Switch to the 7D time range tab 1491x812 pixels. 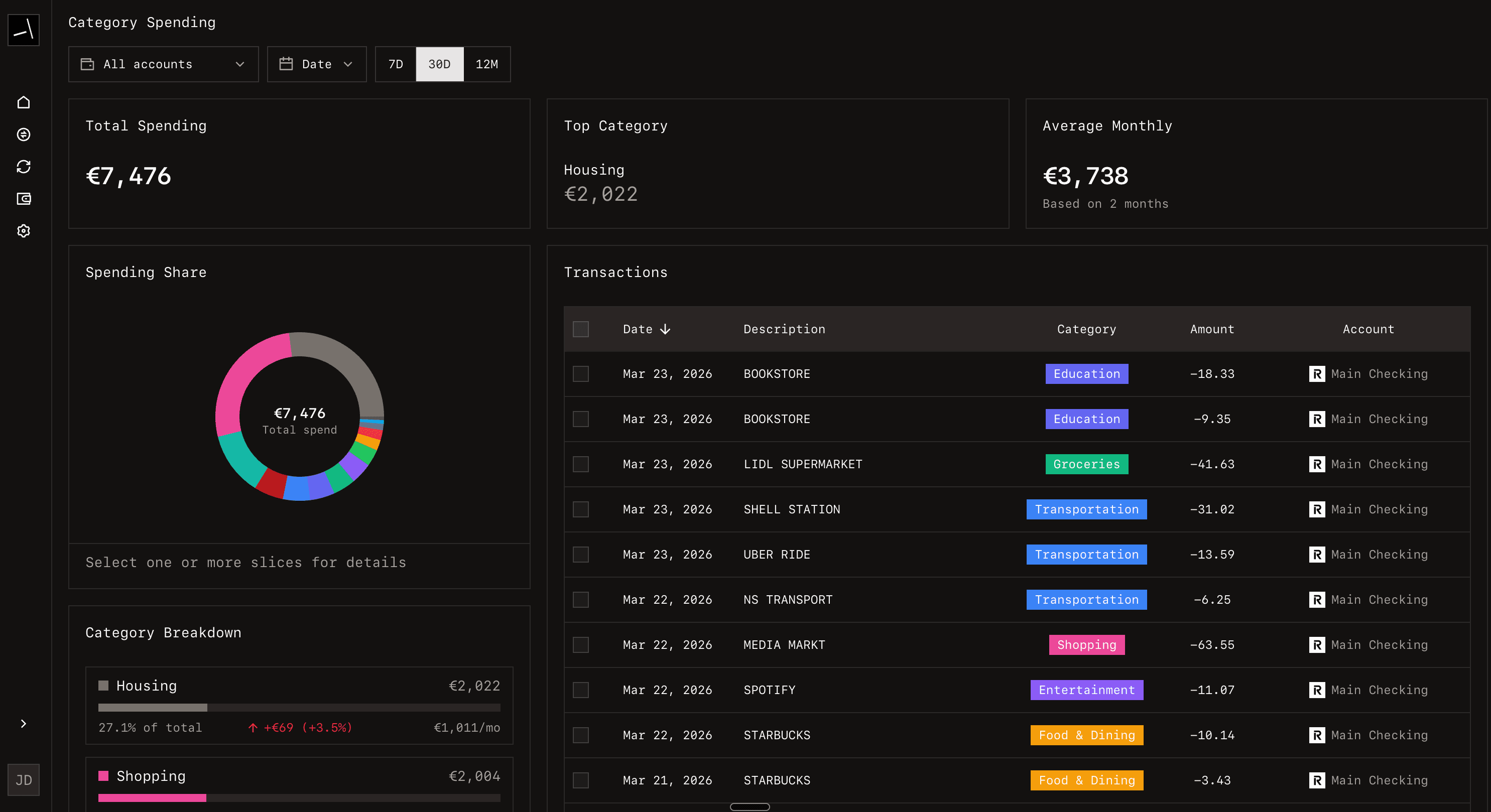[x=395, y=64]
